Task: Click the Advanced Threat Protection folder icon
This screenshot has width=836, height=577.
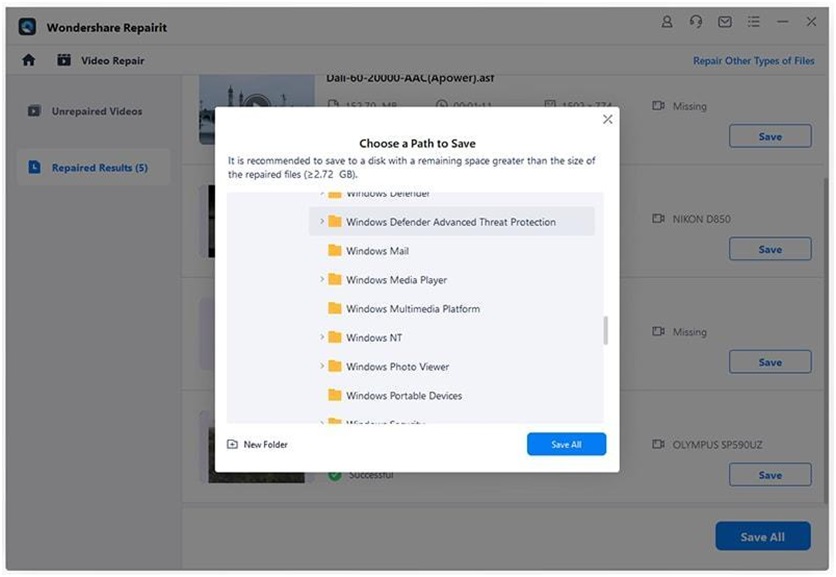Action: (x=334, y=221)
